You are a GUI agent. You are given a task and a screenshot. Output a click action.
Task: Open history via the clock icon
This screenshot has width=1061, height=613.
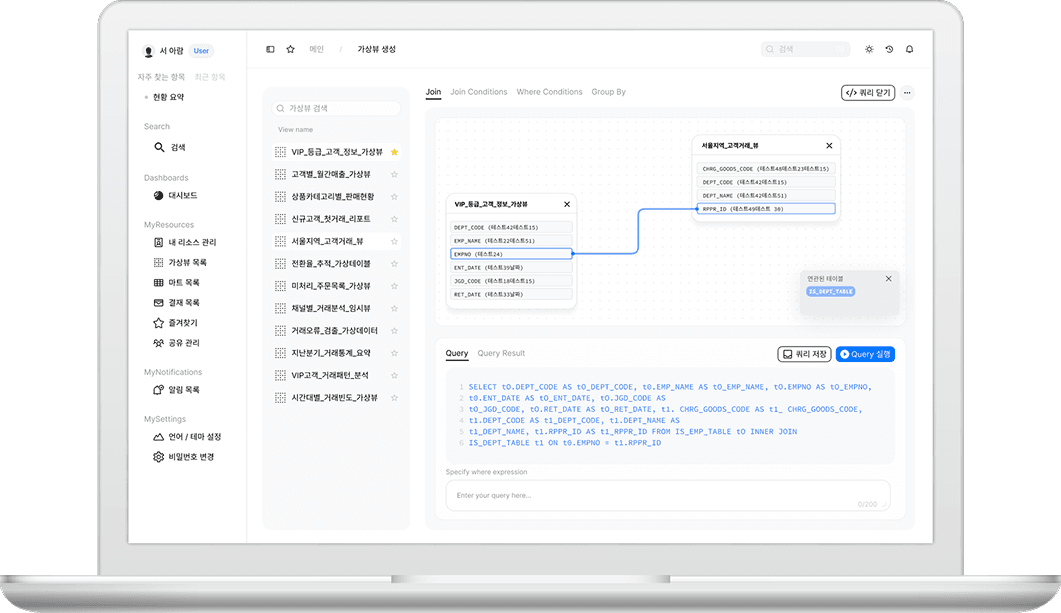click(x=889, y=49)
